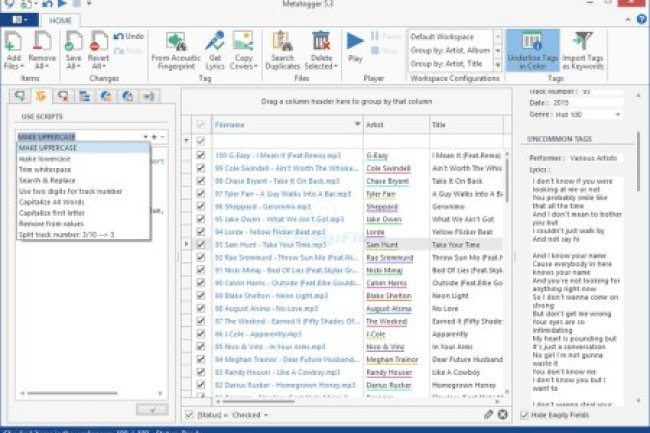Viewport: 650px width, 433px height.
Task: Uncheck the G-Eazy I Mean It row
Action: tap(201, 155)
